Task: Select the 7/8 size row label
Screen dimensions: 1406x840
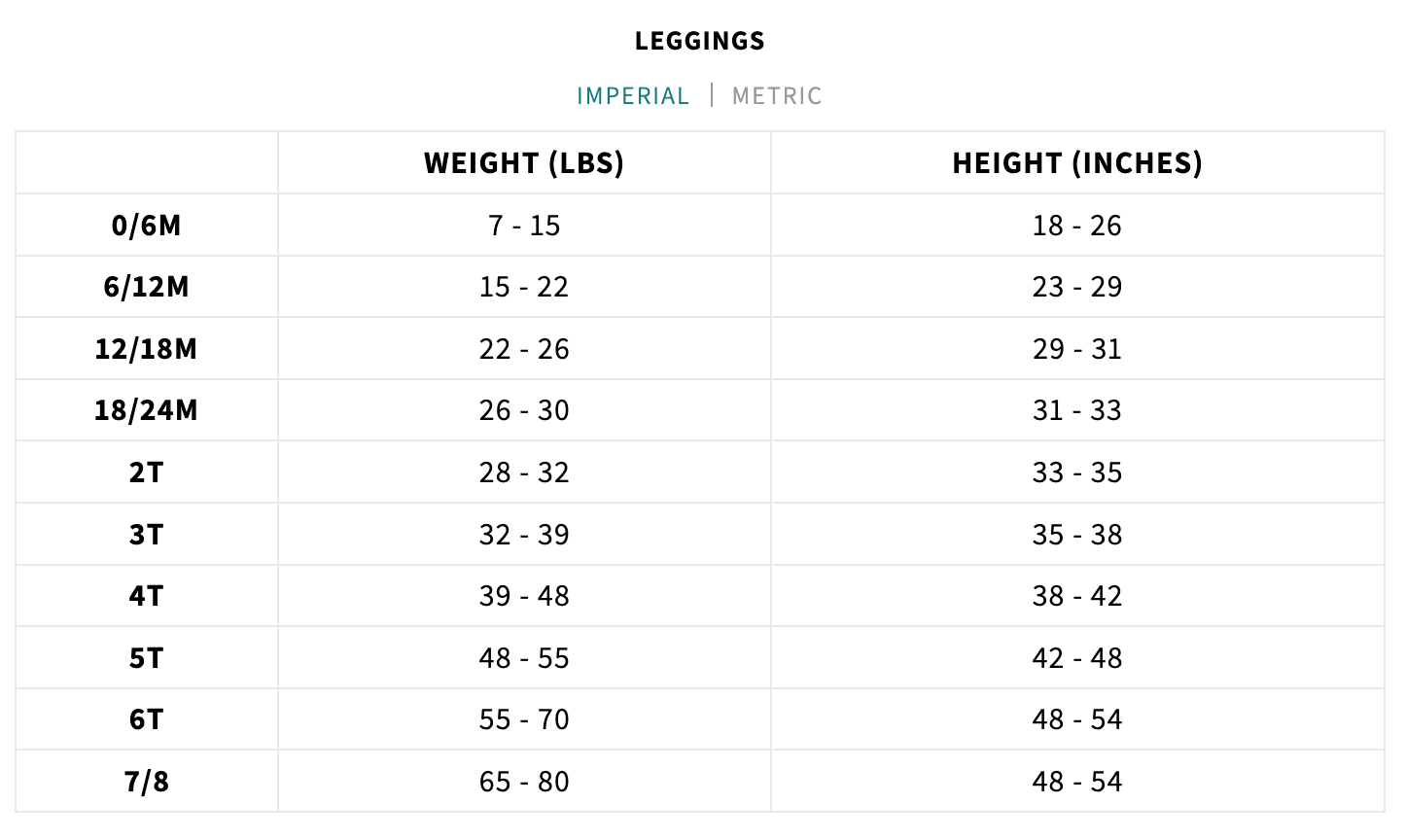Action: pyautogui.click(x=147, y=782)
